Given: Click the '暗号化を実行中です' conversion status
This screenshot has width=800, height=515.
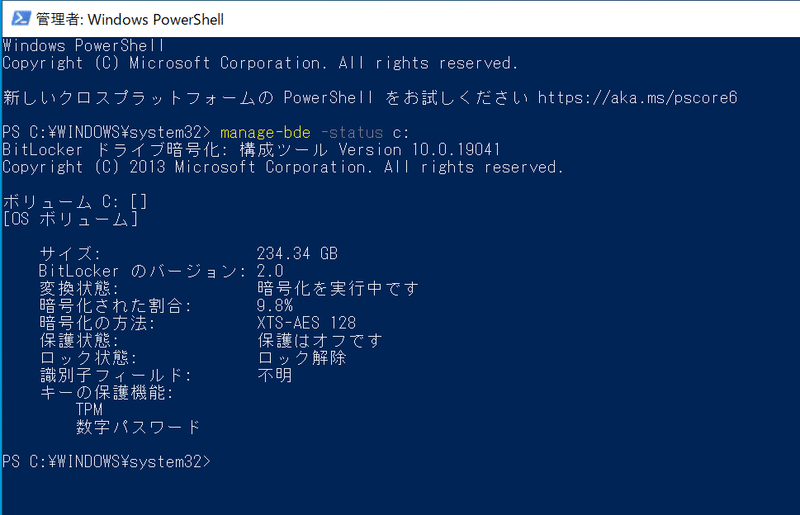Looking at the screenshot, I should click(338, 288).
